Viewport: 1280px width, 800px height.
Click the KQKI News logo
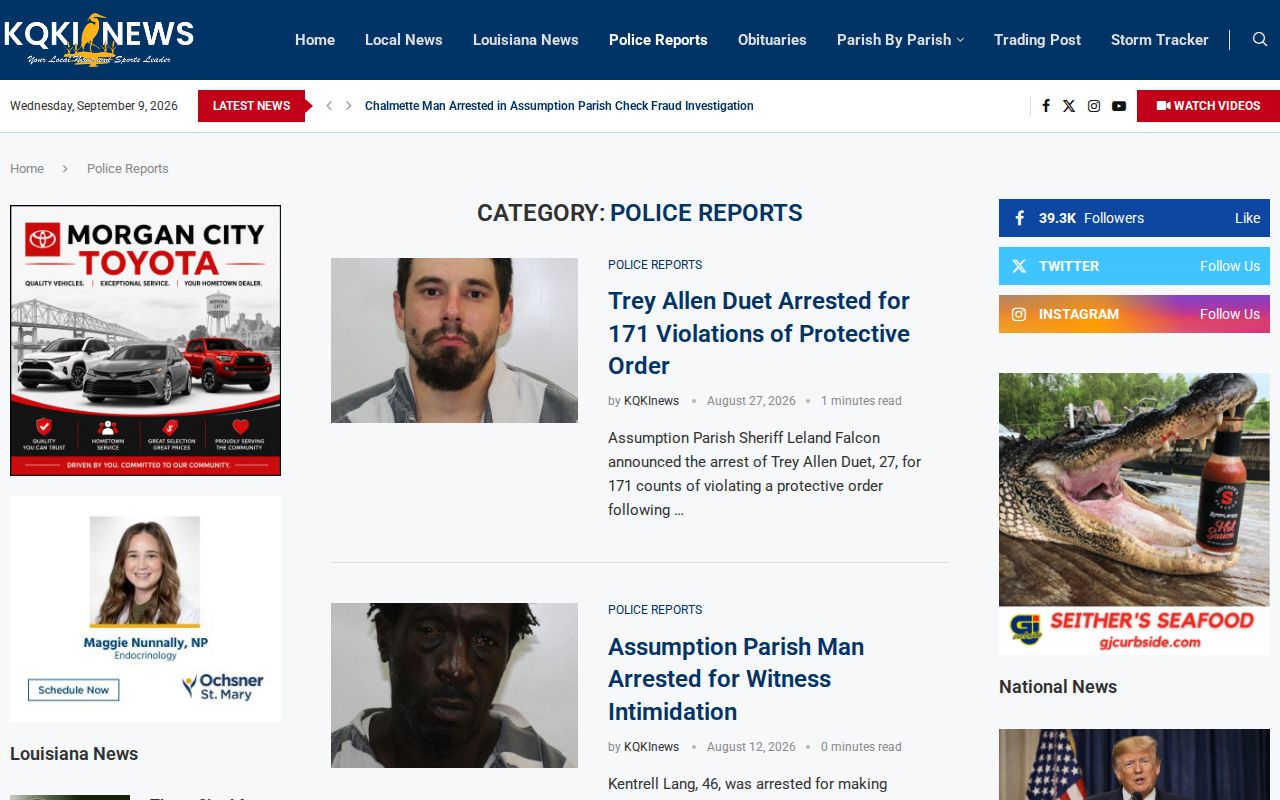click(x=98, y=40)
